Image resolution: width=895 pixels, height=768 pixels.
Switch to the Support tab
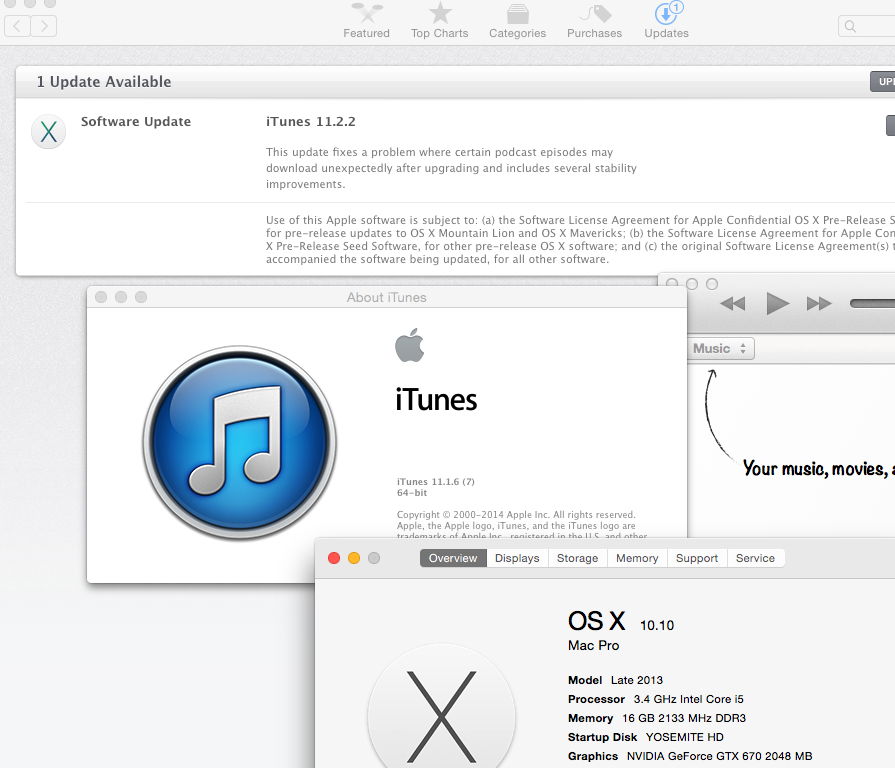coord(697,558)
